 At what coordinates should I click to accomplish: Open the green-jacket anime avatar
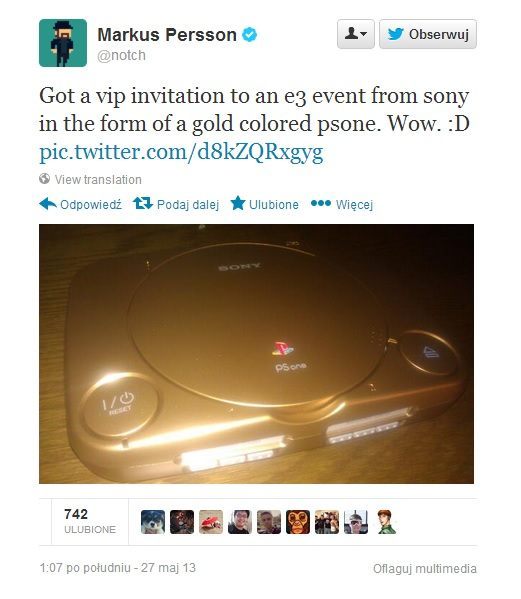click(385, 522)
